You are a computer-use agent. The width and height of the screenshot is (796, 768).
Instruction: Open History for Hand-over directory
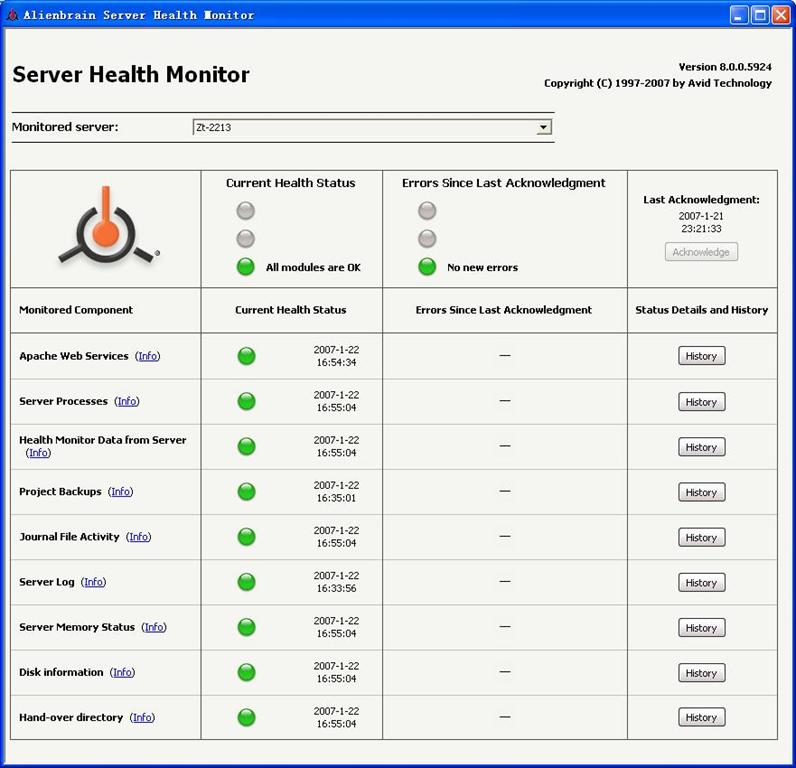(702, 717)
